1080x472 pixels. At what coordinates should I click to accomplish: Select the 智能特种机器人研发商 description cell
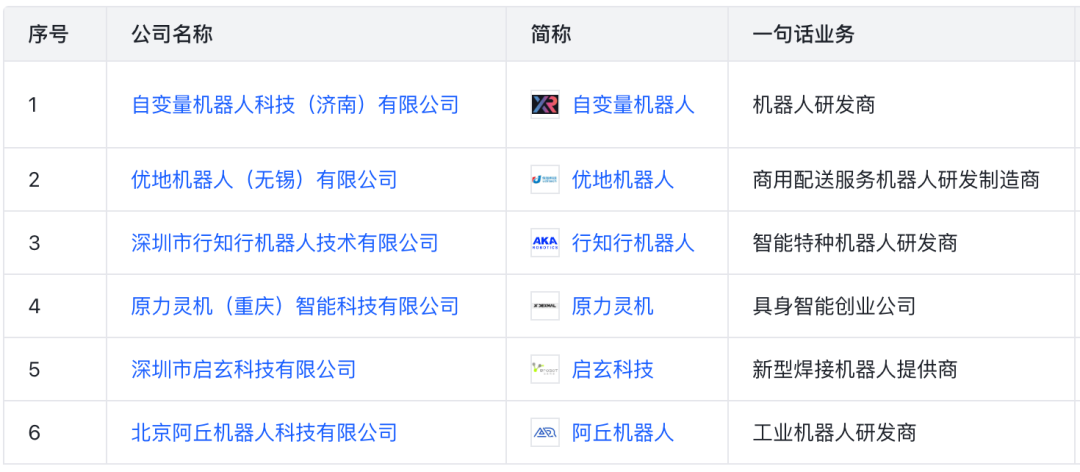tap(902, 243)
